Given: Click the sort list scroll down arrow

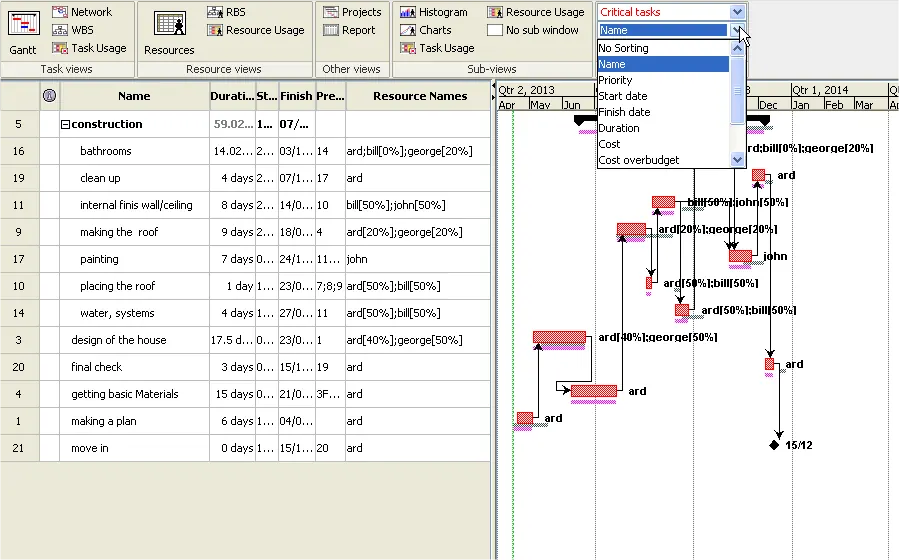Looking at the screenshot, I should (738, 160).
